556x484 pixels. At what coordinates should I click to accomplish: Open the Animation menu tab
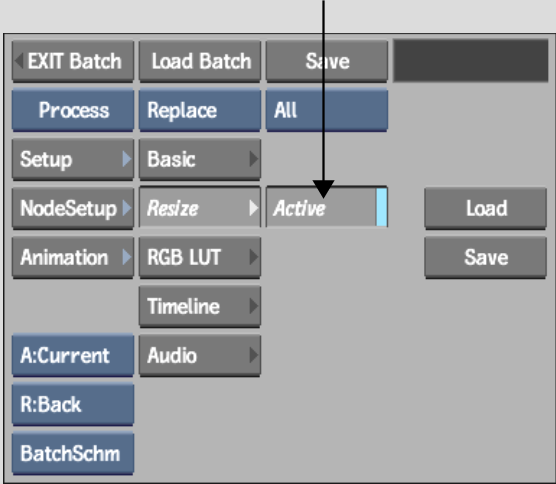73,257
